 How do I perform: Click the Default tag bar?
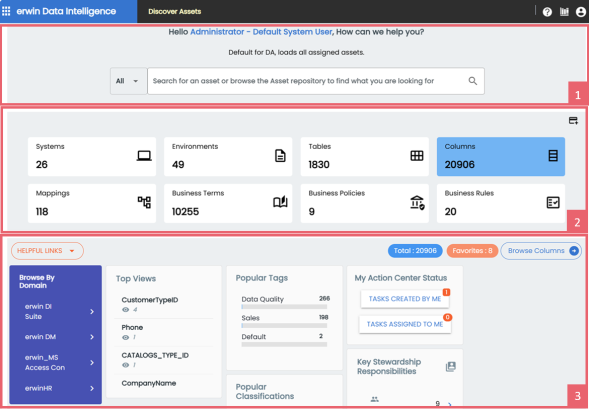tap(284, 344)
